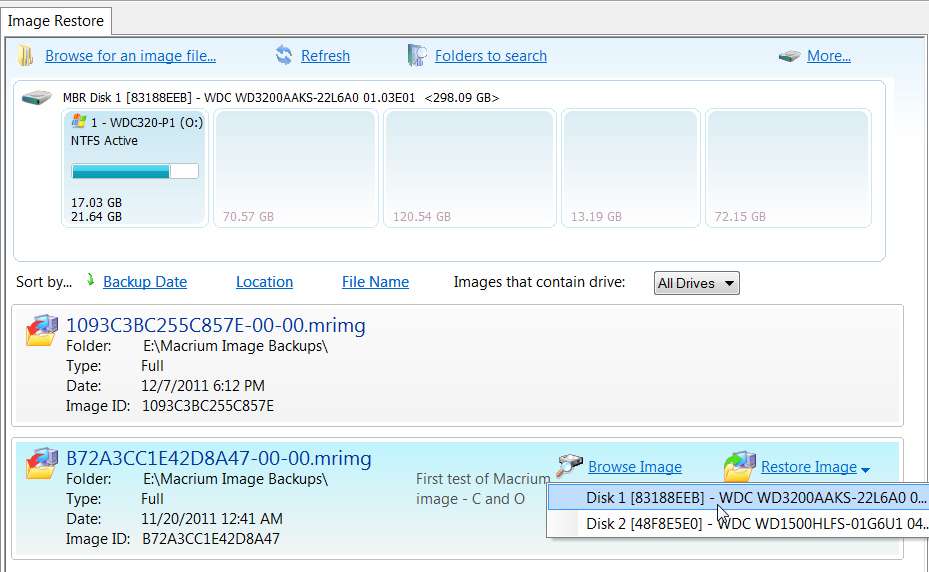Screen dimensions: 929x572
Task: Expand the Restore Image dropdown arrow
Action: pyautogui.click(x=865, y=469)
